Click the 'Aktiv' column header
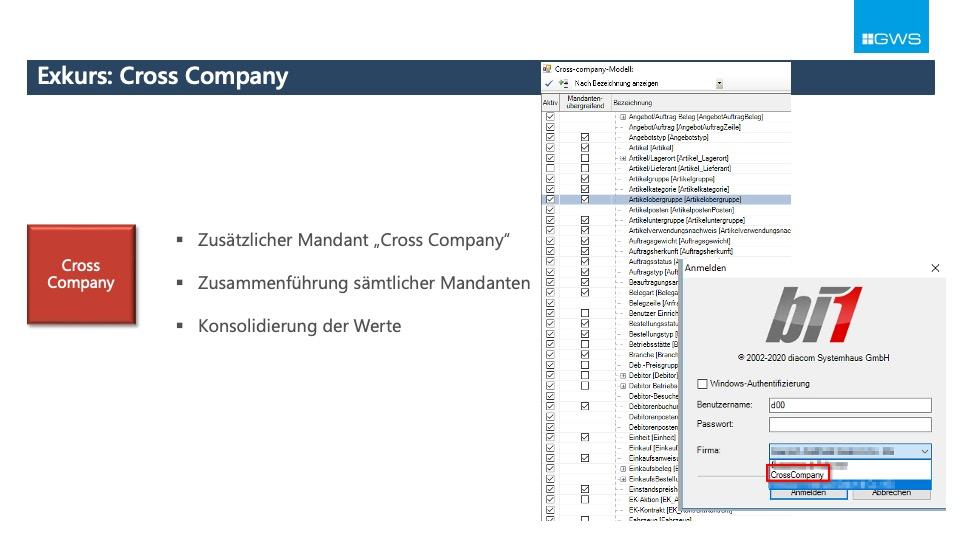This screenshot has width=960, height=540. (550, 103)
